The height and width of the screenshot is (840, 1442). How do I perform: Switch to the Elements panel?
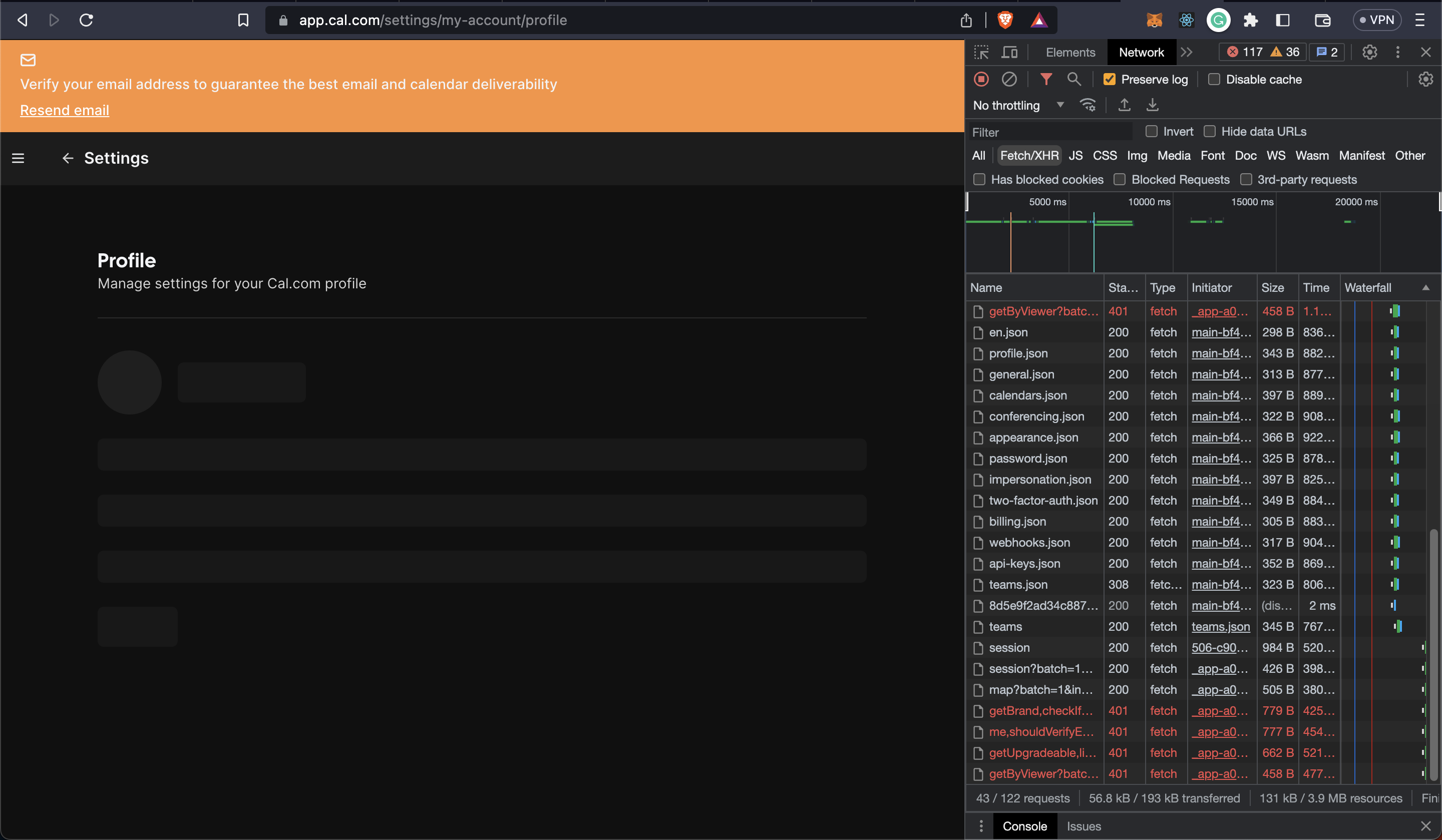pos(1070,52)
